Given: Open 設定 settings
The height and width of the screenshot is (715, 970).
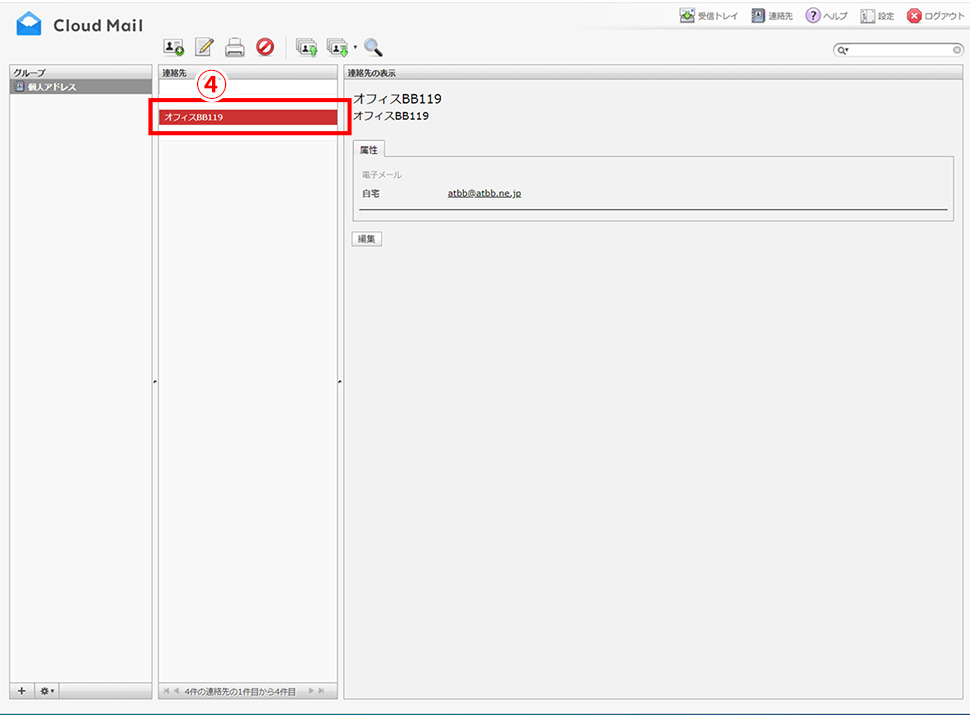Looking at the screenshot, I should [877, 16].
